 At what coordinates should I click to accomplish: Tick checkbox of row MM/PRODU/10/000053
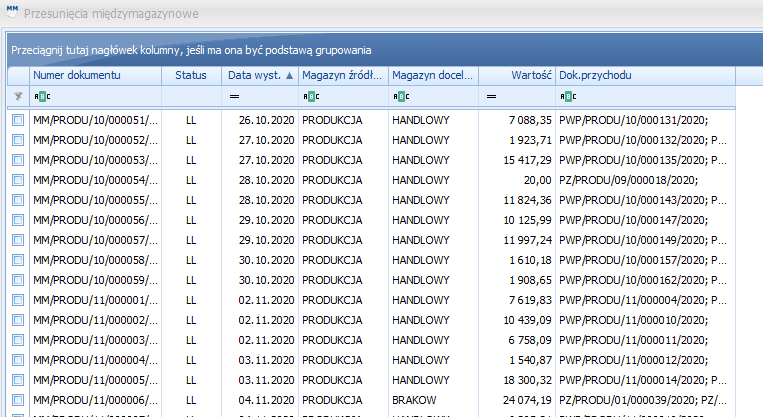(x=18, y=160)
